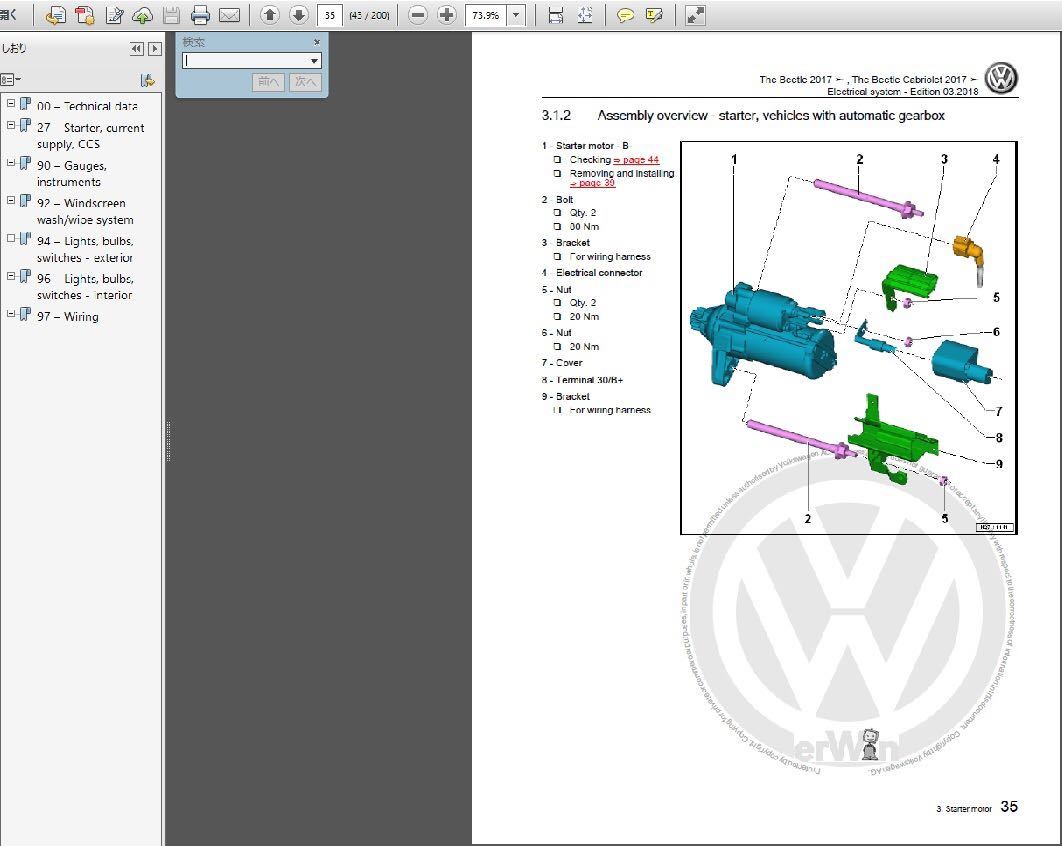Click the '8 - Terminal 30/B+' entry
1062x846 pixels.
point(582,380)
